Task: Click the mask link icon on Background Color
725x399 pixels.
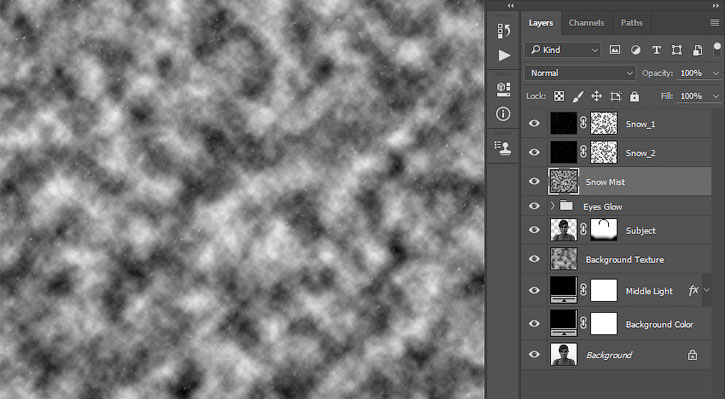Action: tap(584, 323)
